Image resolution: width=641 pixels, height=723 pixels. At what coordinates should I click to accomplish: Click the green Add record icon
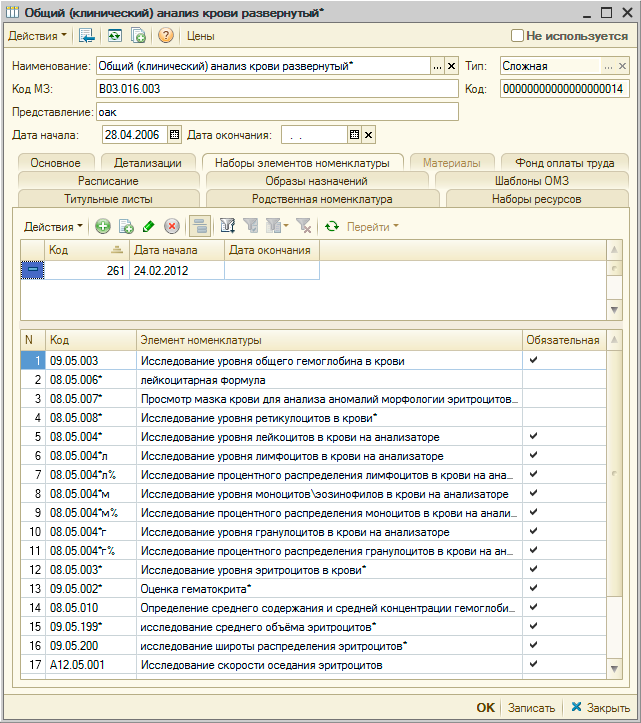(x=102, y=227)
